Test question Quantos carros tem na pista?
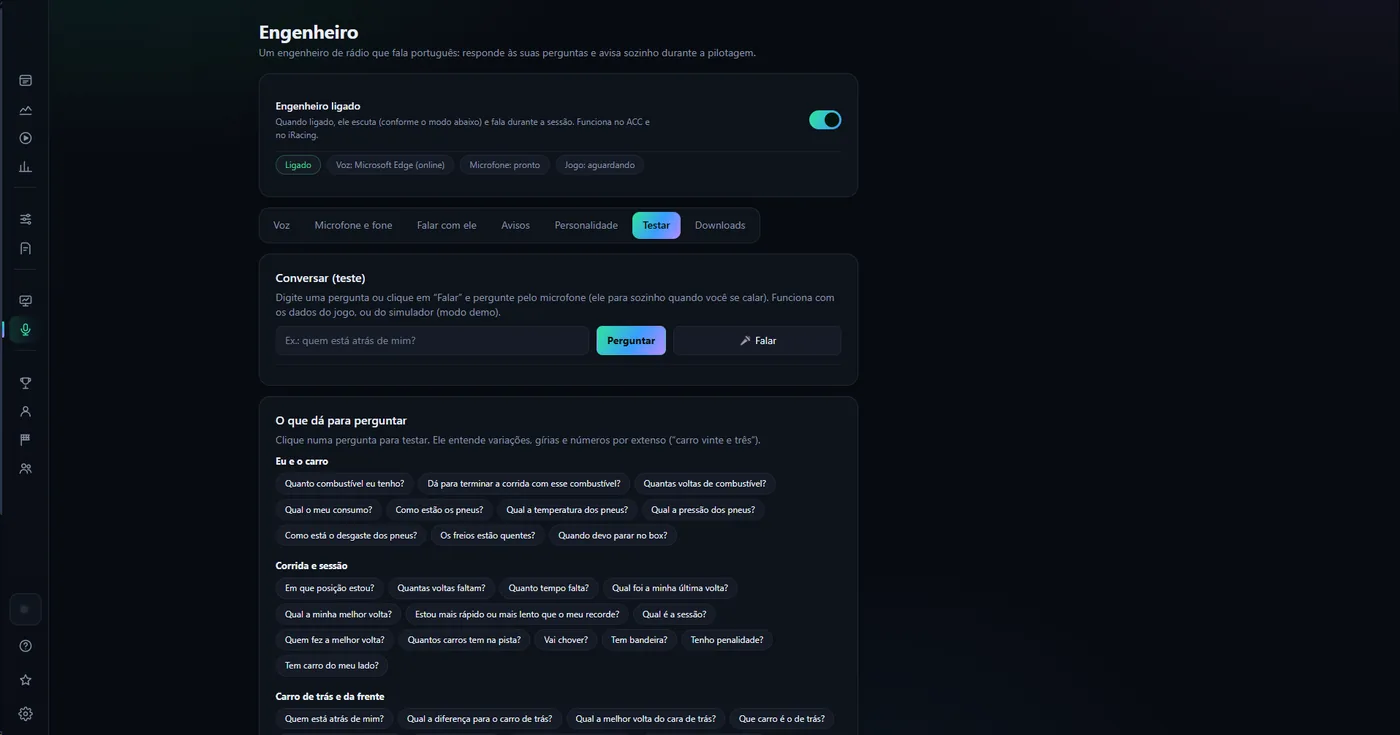Screen dimensions: 1400x735 [x=464, y=641]
